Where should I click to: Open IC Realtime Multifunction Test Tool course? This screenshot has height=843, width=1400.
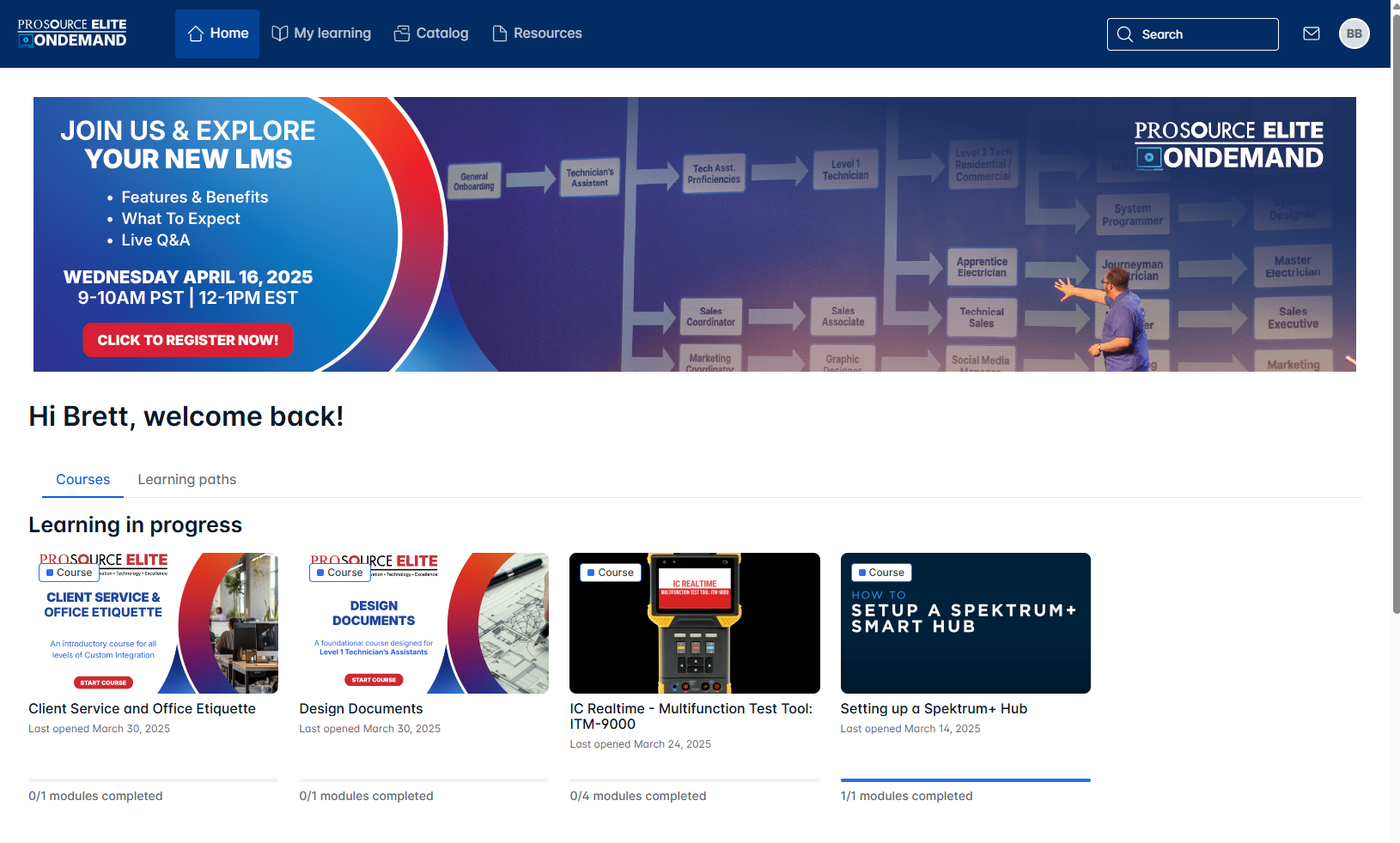[x=691, y=716]
